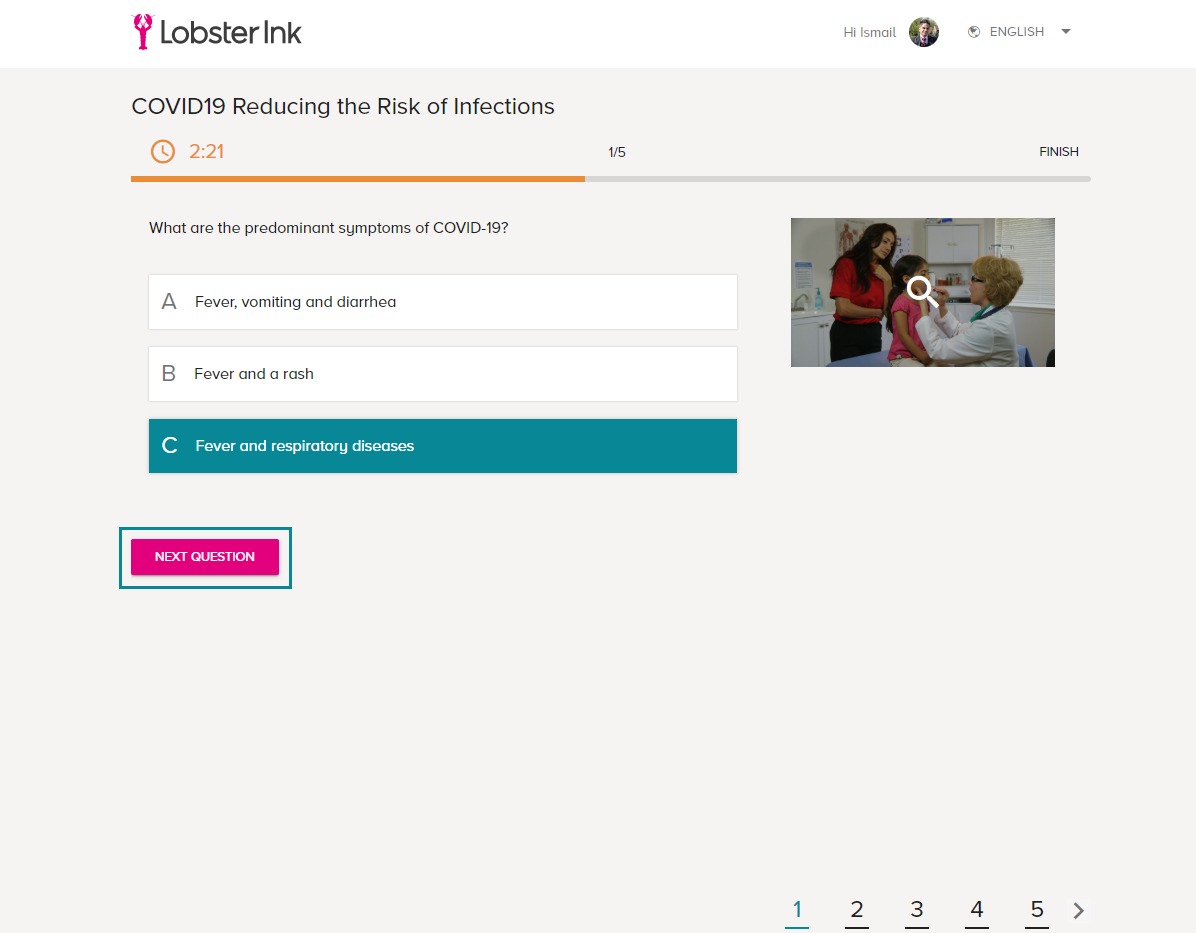The width and height of the screenshot is (1196, 933).
Task: Select answer B: Fever and a rash
Action: pos(443,374)
